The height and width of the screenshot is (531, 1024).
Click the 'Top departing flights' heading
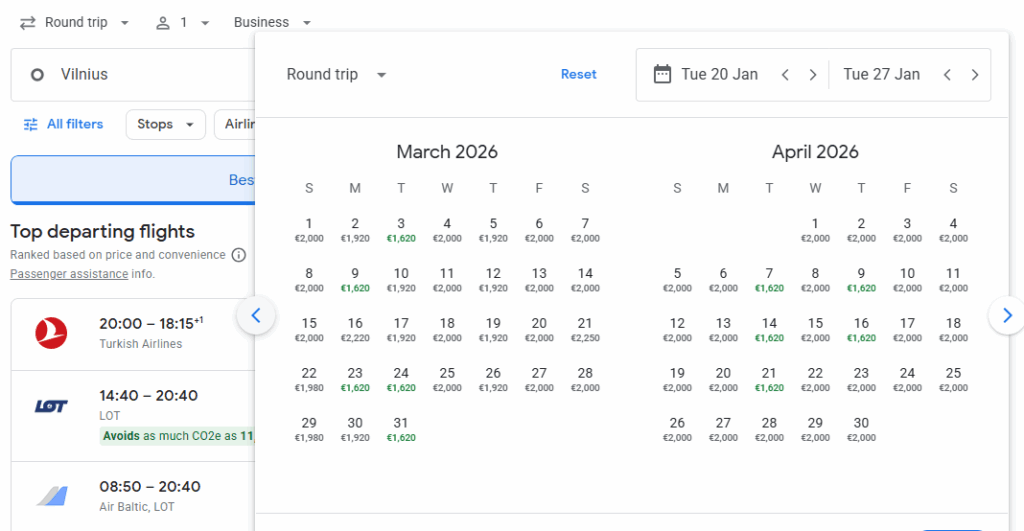103,231
